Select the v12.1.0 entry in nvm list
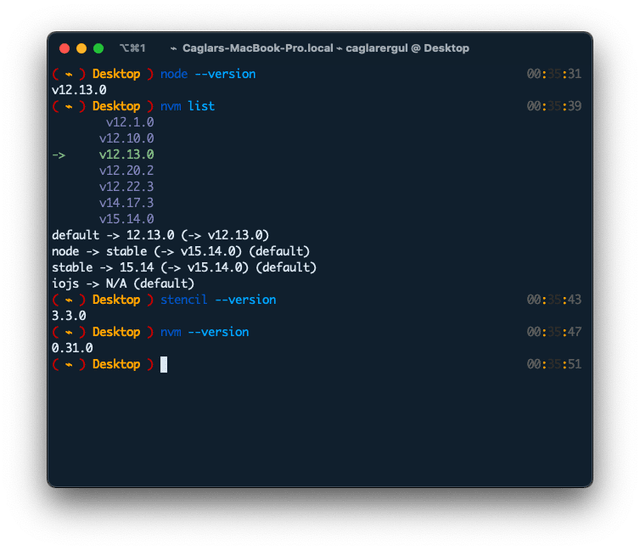The width and height of the screenshot is (640, 550). (130, 122)
